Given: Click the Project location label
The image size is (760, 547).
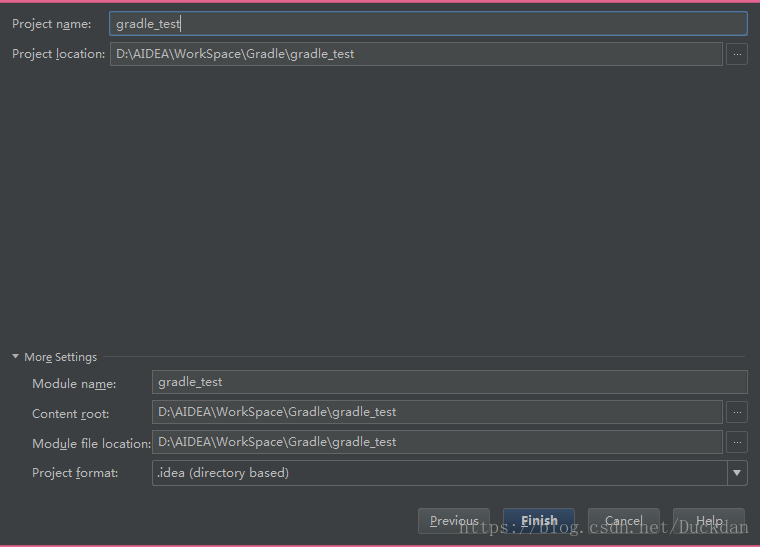Looking at the screenshot, I should (58, 54).
